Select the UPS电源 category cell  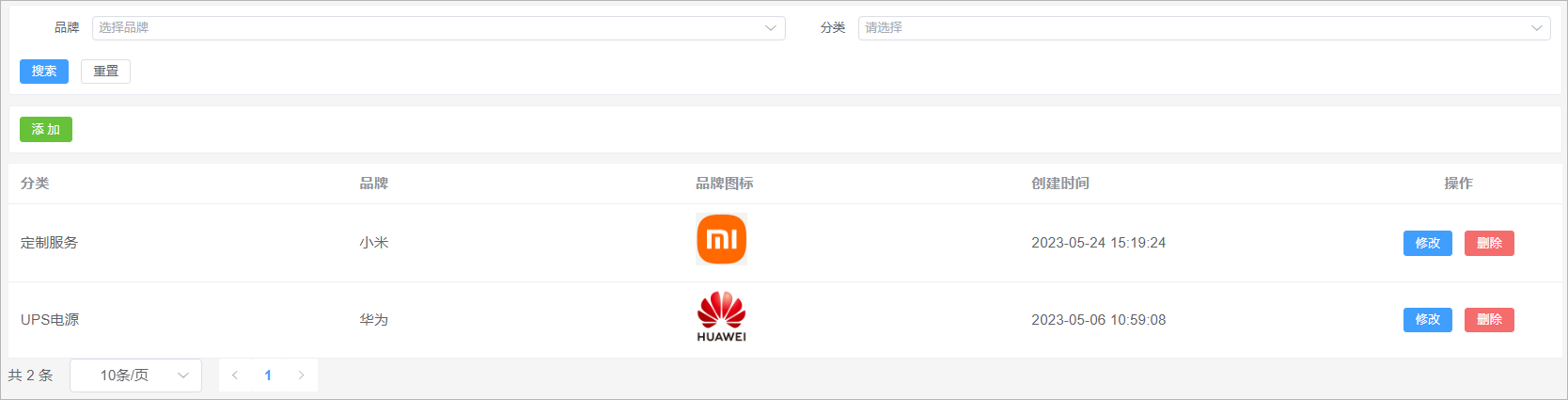tap(50, 320)
